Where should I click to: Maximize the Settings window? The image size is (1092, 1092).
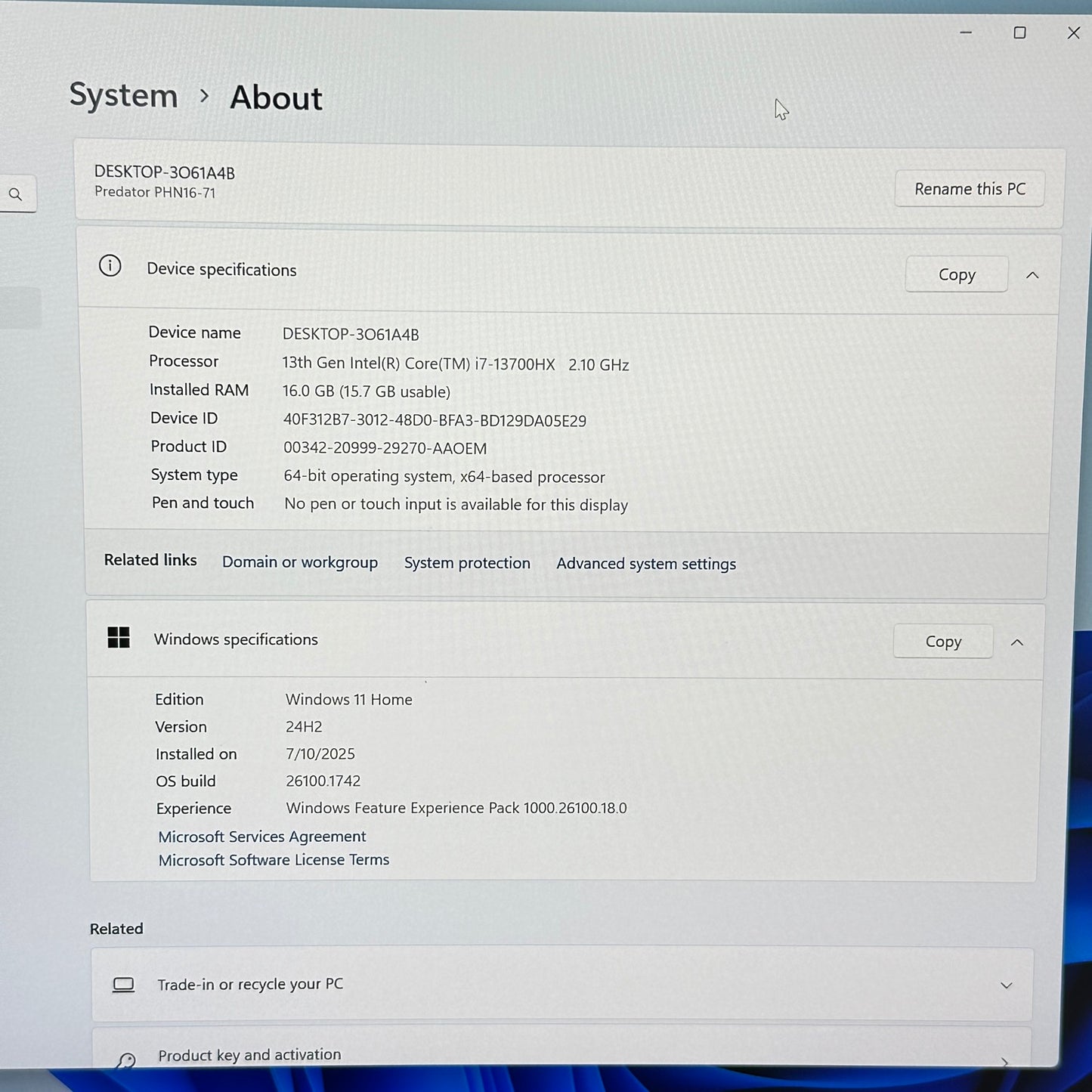coord(1020,32)
